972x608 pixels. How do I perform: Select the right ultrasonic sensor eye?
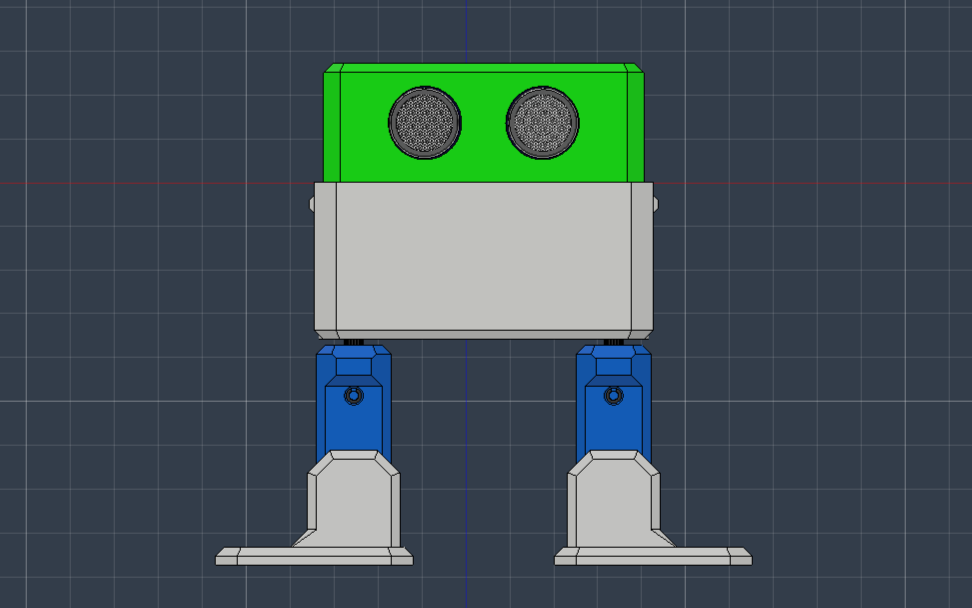pos(542,123)
